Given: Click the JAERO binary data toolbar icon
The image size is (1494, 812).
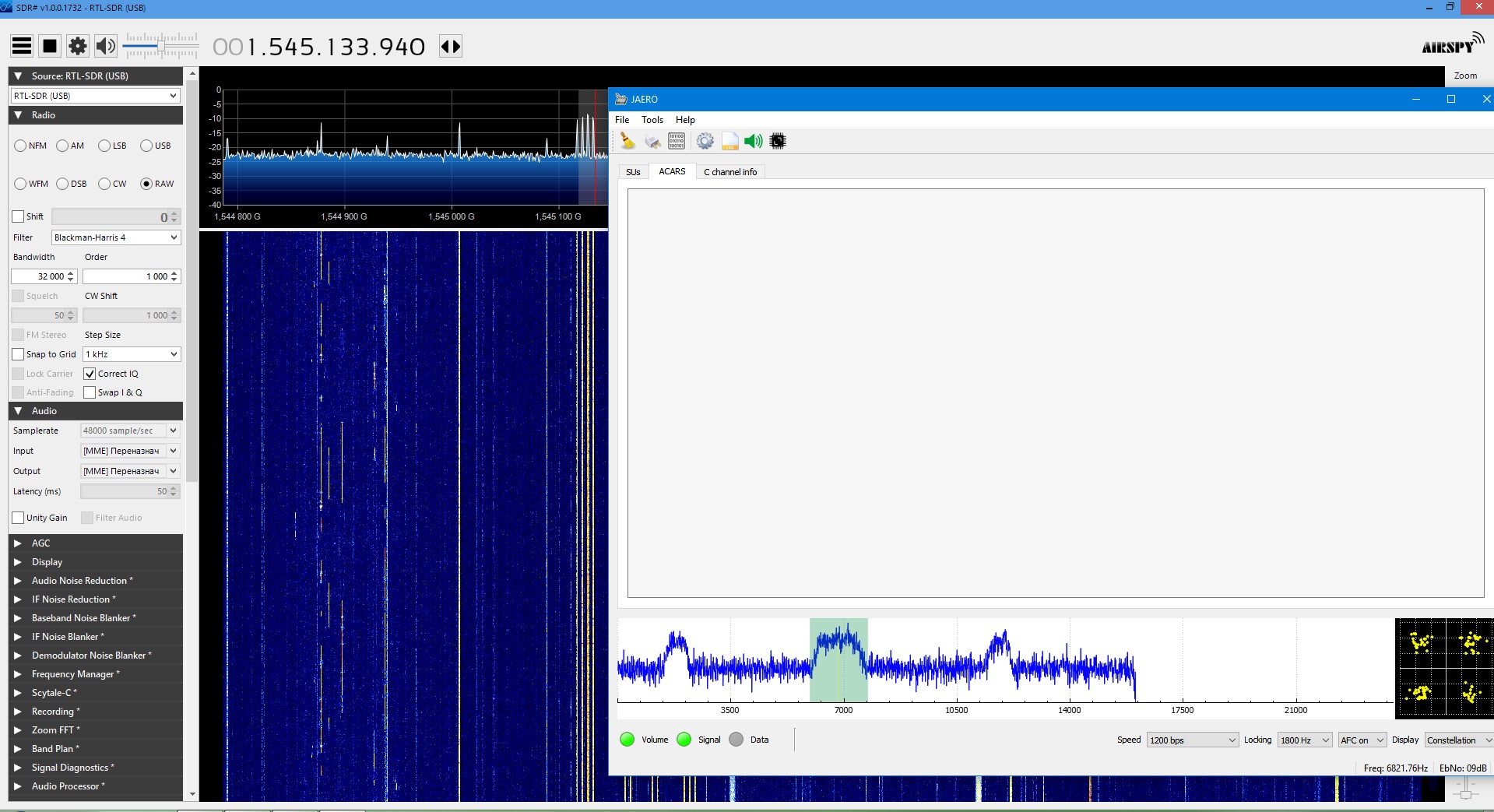Looking at the screenshot, I should (677, 141).
